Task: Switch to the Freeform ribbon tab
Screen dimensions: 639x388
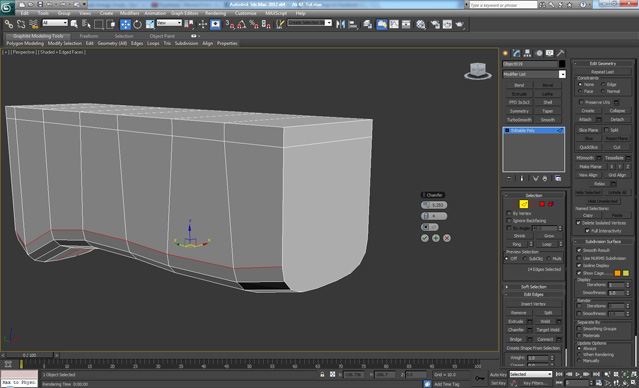Action: pos(89,36)
